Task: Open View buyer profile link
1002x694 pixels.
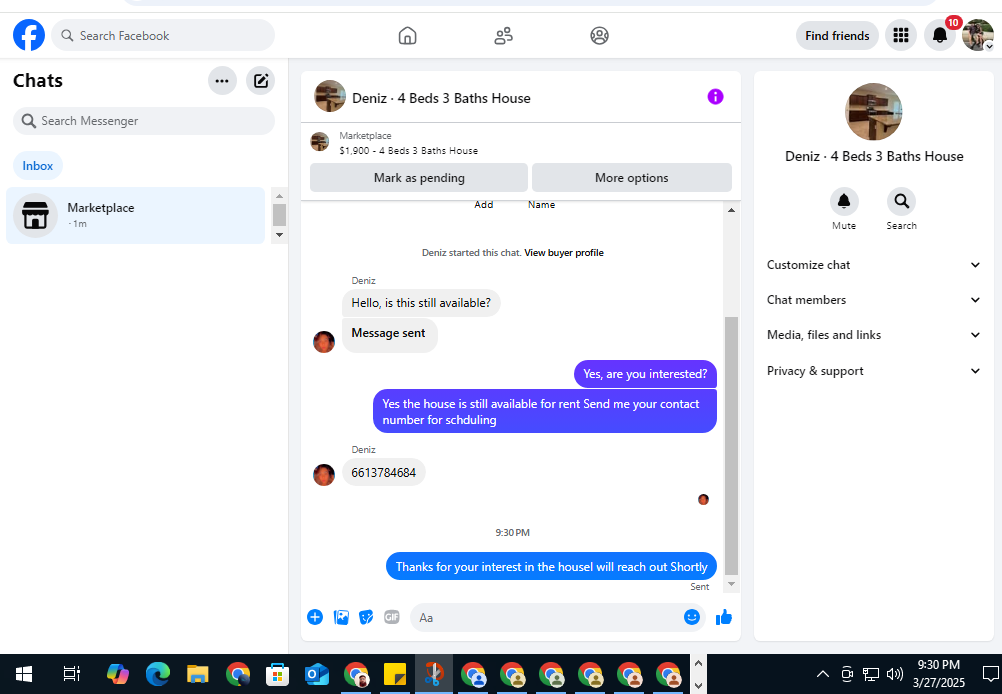Action: pyautogui.click(x=564, y=252)
